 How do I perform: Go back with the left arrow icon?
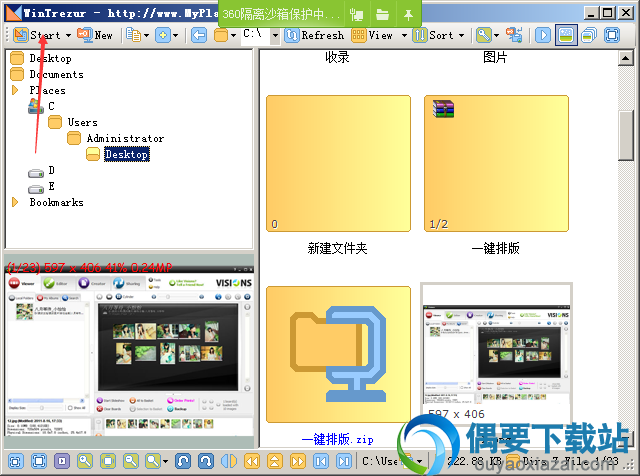click(x=199, y=35)
